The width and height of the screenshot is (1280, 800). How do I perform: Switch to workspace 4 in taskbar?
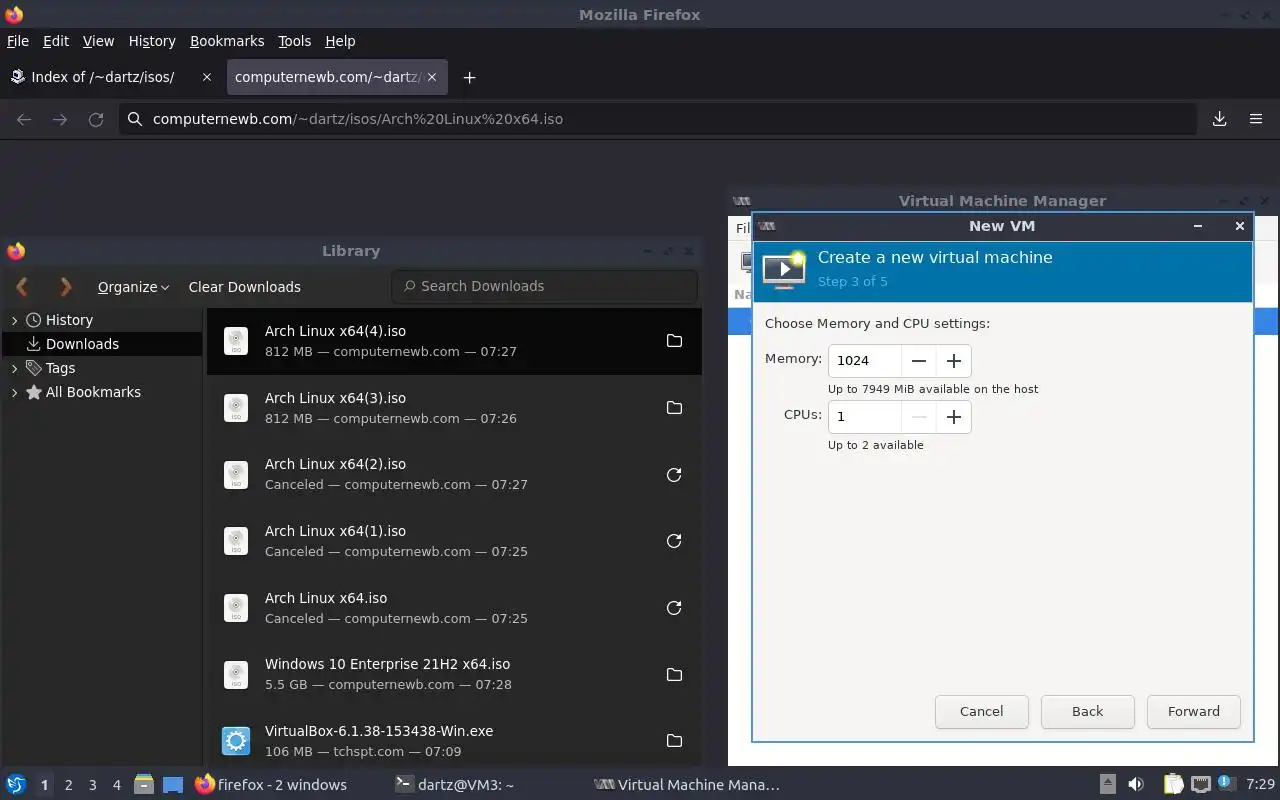(x=116, y=785)
